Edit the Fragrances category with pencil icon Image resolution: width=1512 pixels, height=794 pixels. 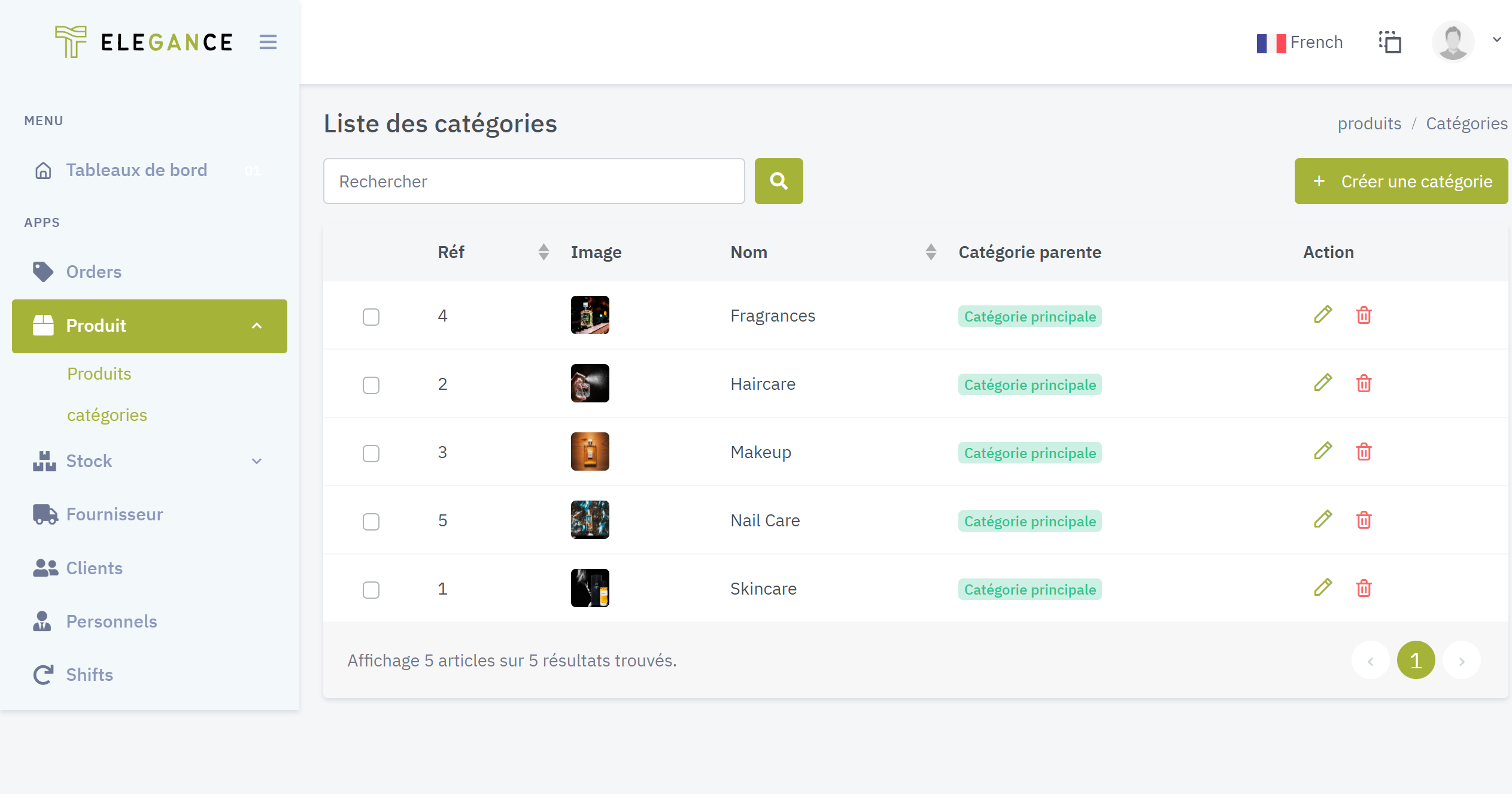tap(1323, 315)
